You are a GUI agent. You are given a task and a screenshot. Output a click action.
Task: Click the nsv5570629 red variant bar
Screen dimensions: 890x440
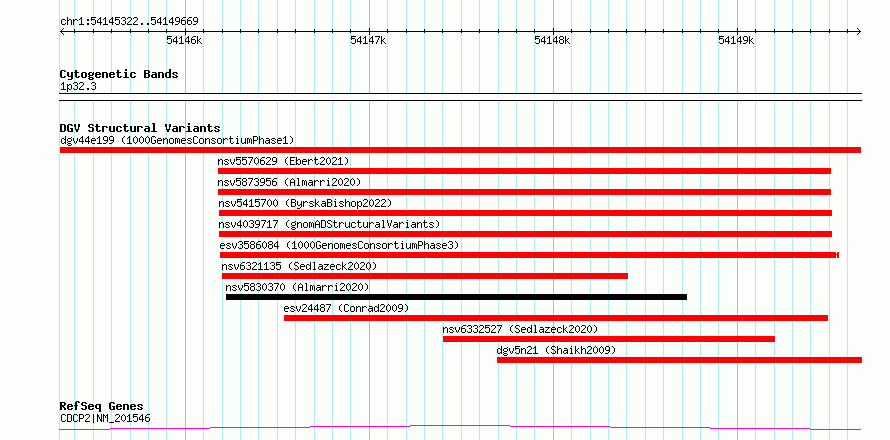524,171
